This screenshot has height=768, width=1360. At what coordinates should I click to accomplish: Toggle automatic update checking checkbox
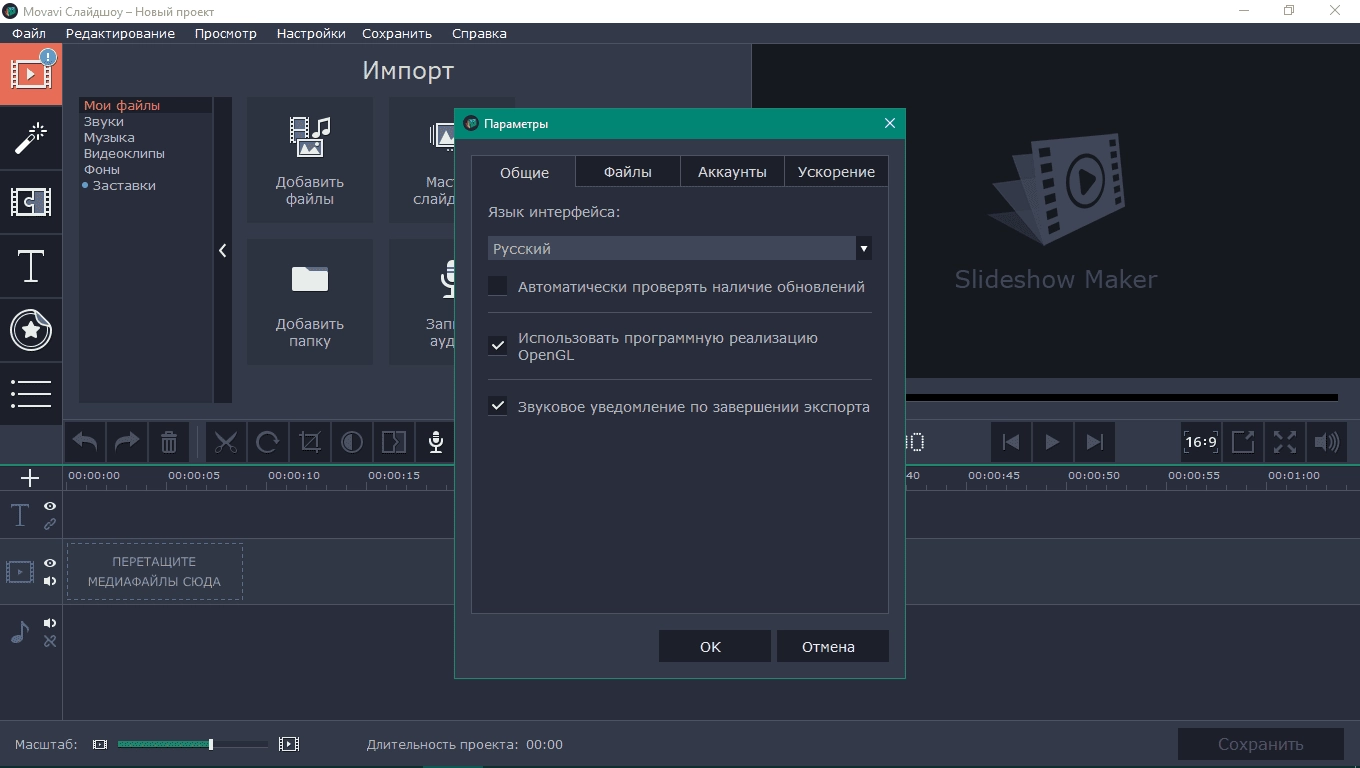tap(498, 286)
